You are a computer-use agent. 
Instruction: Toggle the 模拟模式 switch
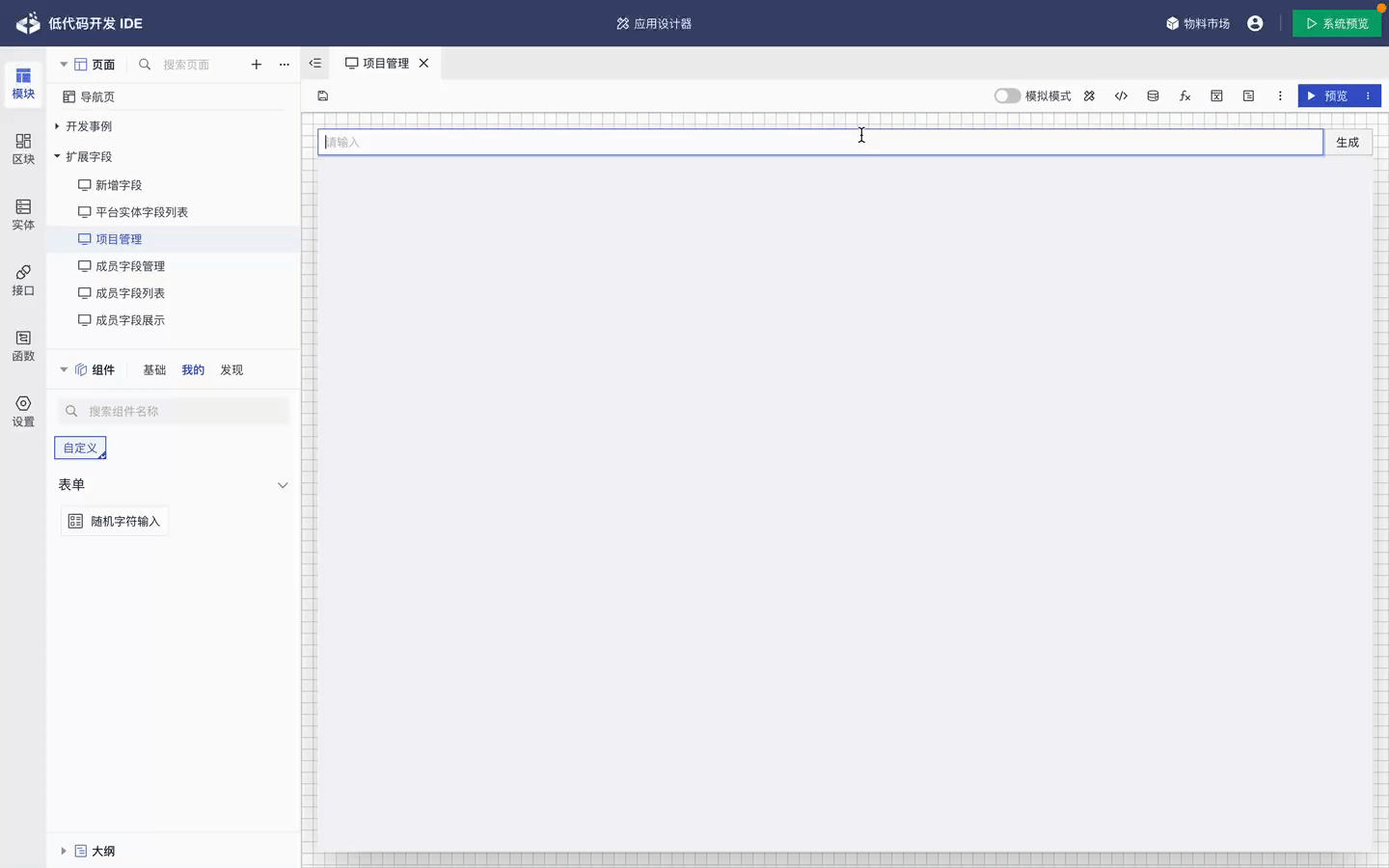(x=1007, y=96)
